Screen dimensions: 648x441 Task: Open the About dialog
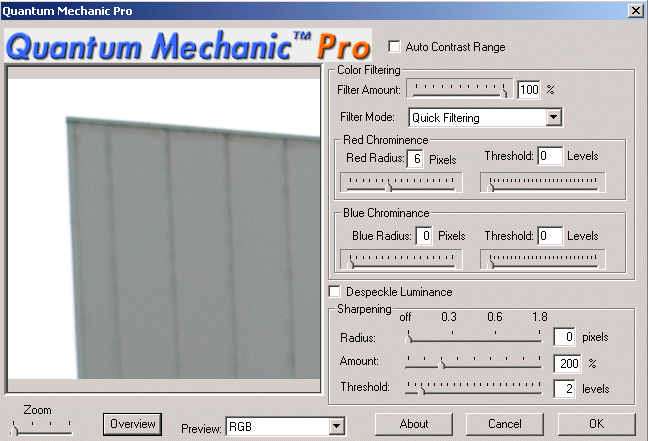click(414, 424)
